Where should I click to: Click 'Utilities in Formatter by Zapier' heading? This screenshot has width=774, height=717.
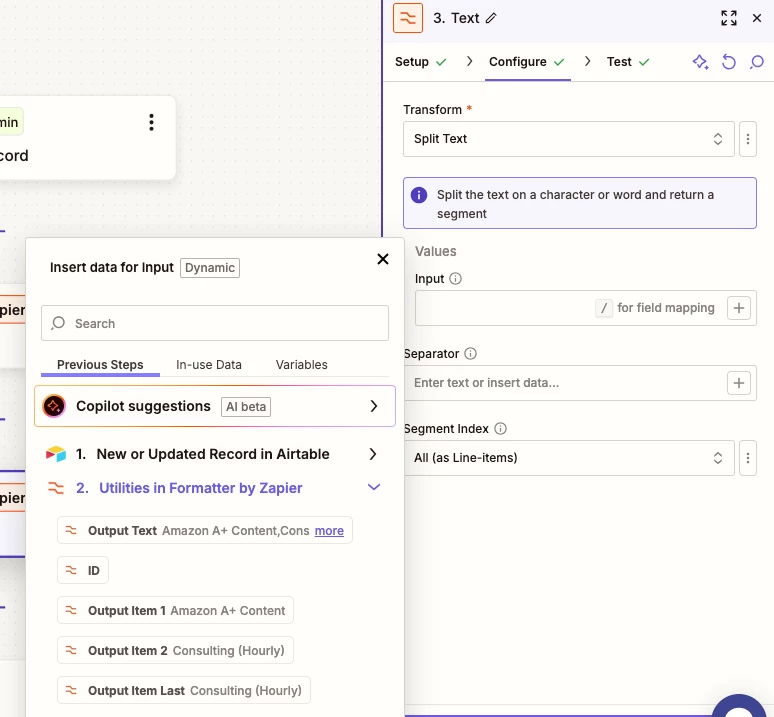click(200, 488)
